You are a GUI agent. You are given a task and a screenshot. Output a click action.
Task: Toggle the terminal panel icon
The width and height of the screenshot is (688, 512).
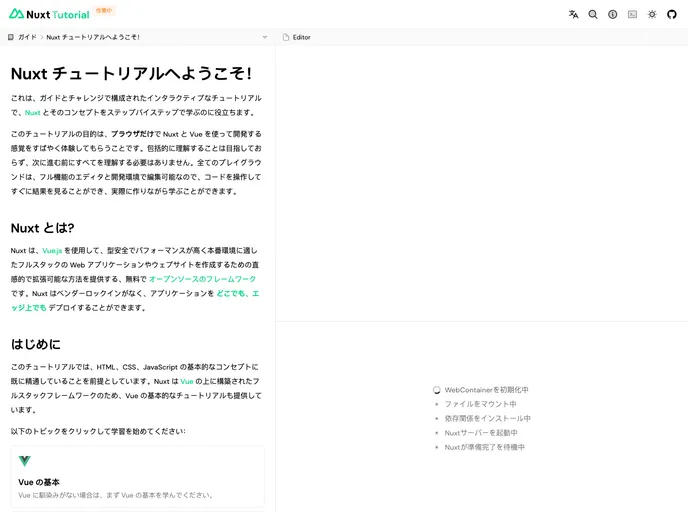pos(632,14)
